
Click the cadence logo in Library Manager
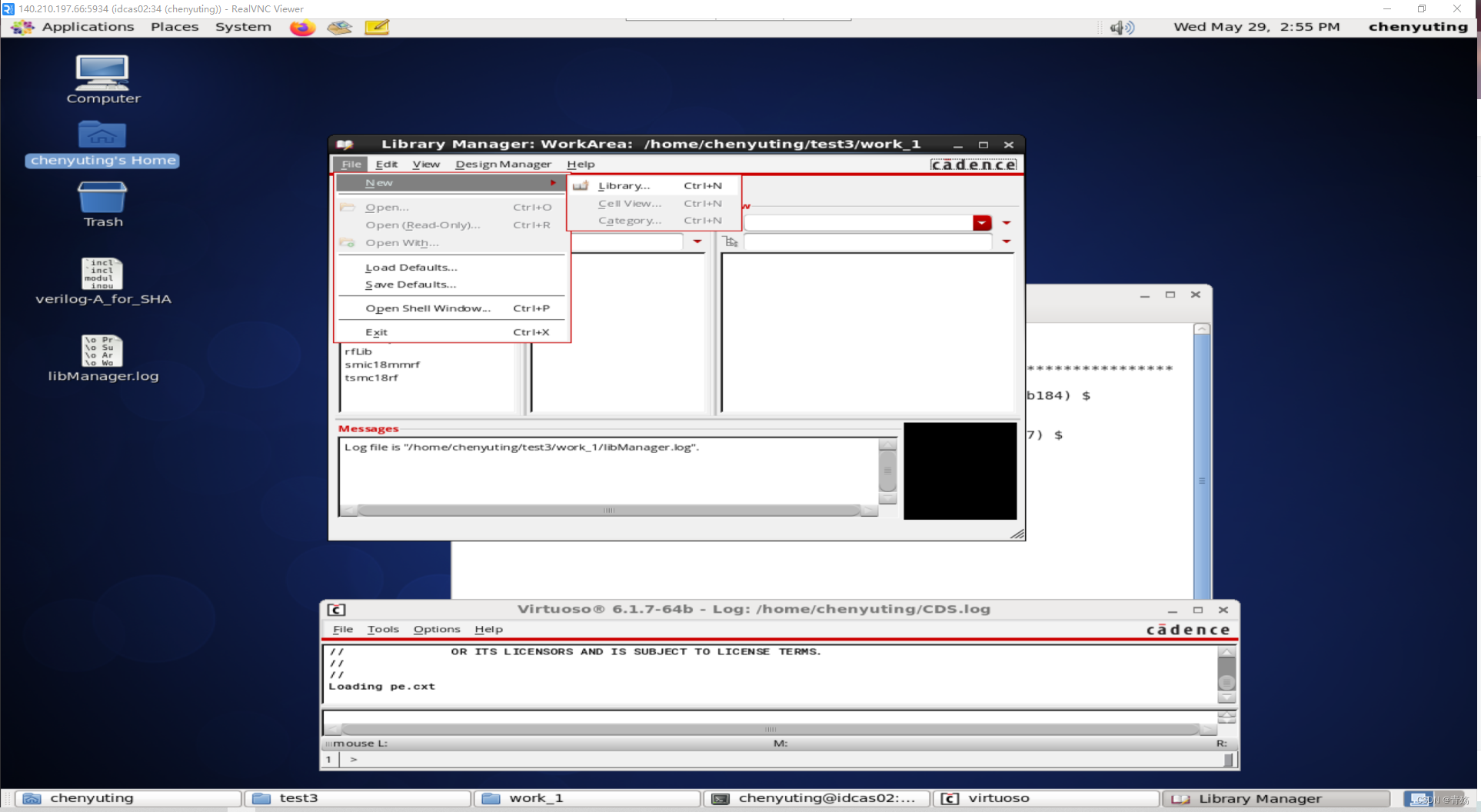(973, 165)
